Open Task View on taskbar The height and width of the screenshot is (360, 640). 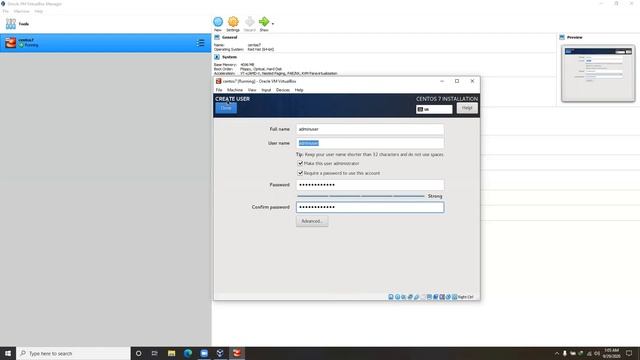click(155, 353)
